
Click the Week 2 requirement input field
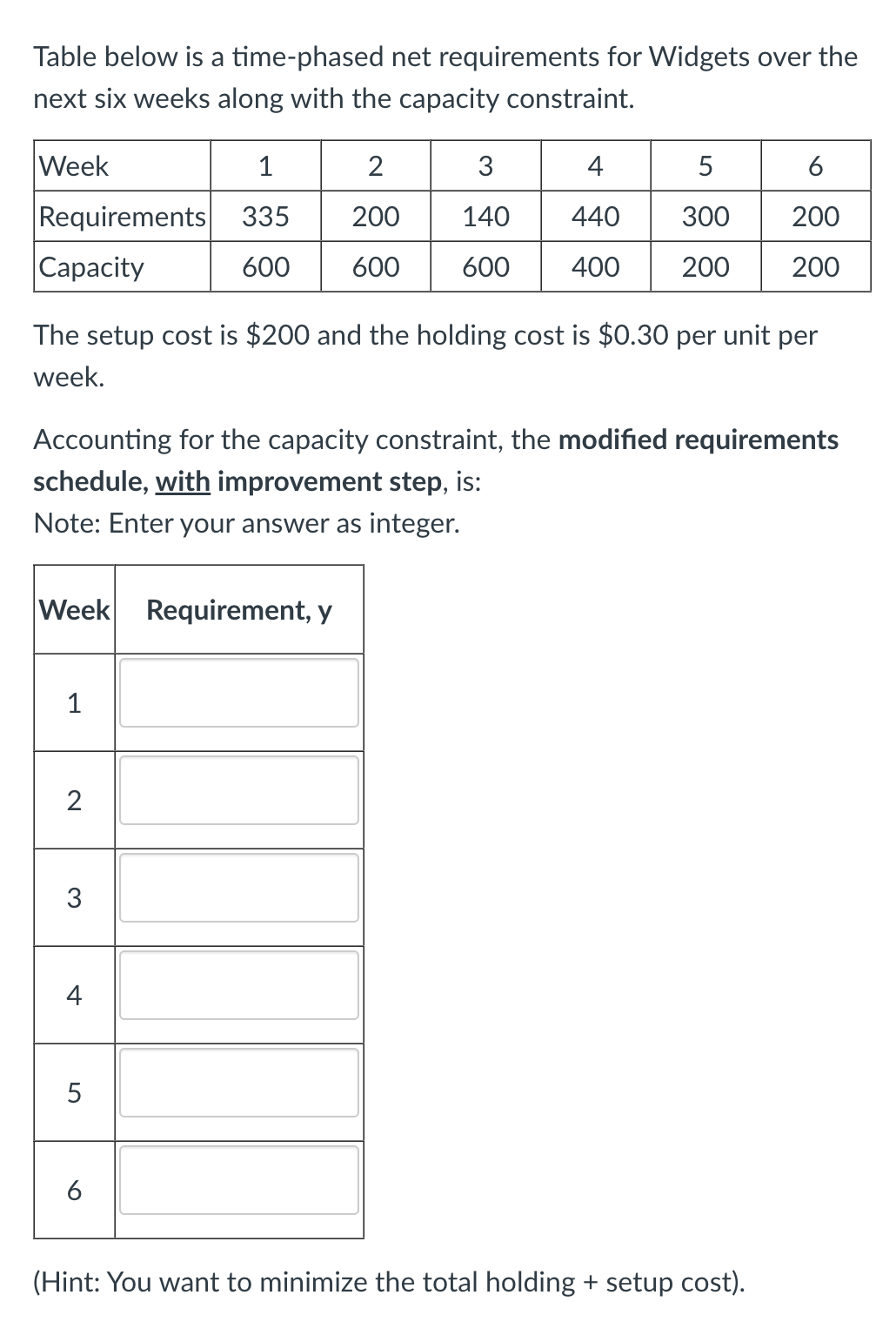(x=239, y=790)
